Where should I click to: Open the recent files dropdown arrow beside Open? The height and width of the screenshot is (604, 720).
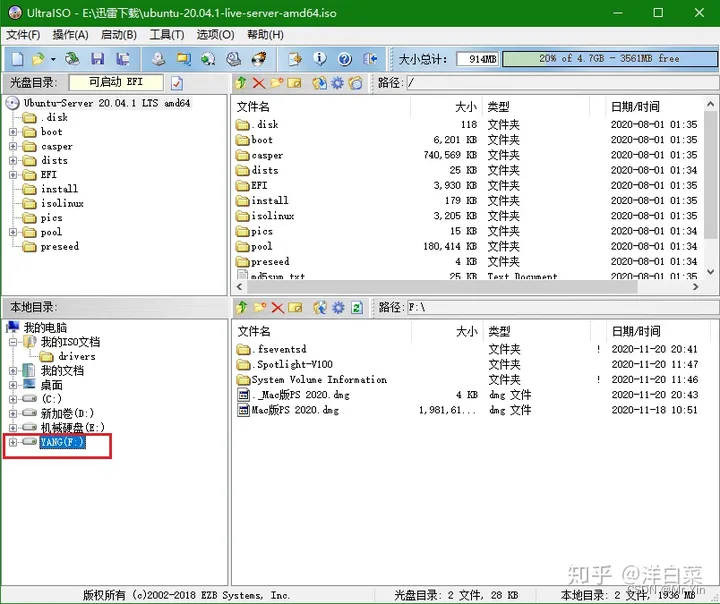pyautogui.click(x=53, y=59)
